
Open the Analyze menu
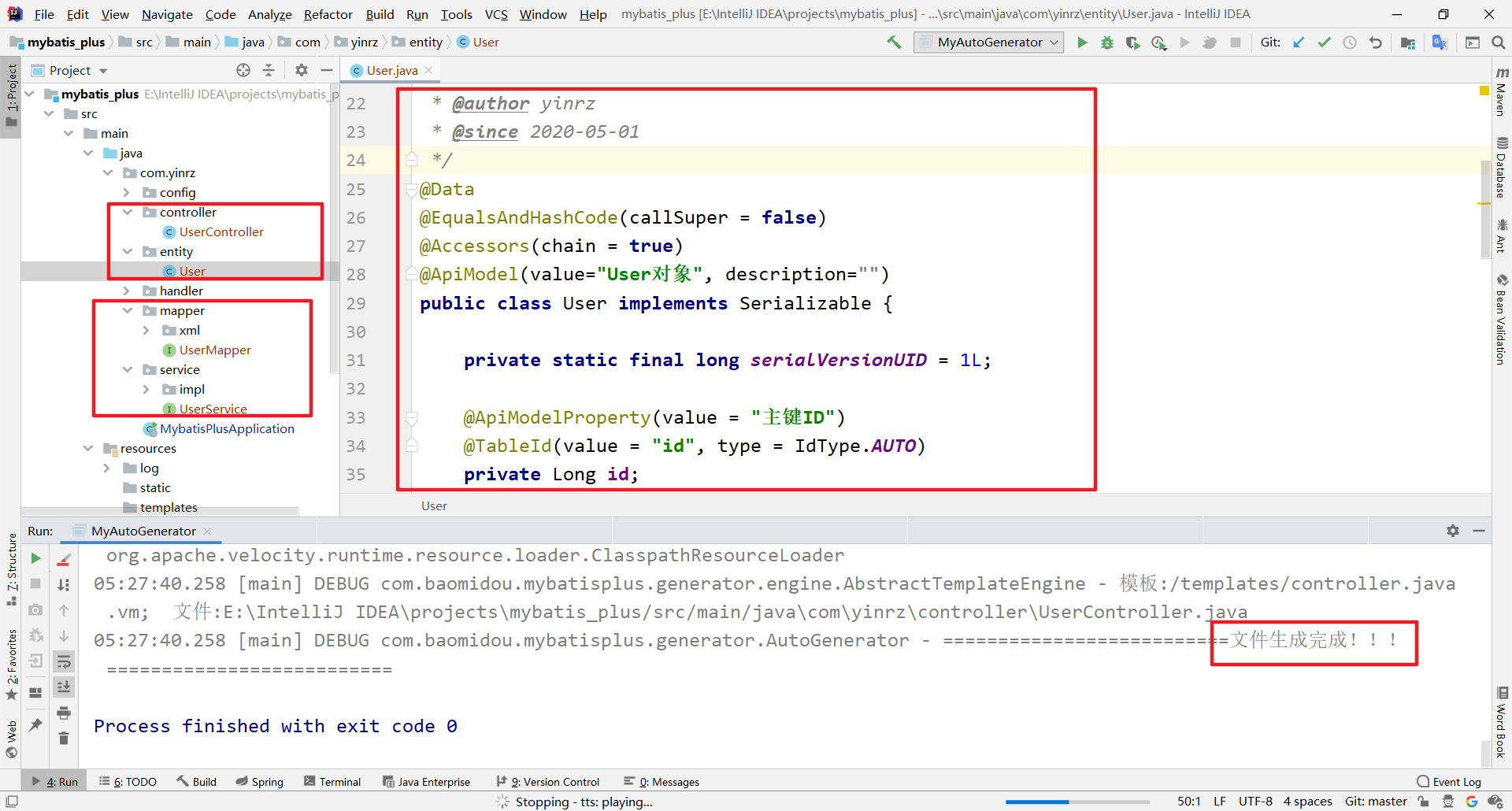click(x=270, y=14)
